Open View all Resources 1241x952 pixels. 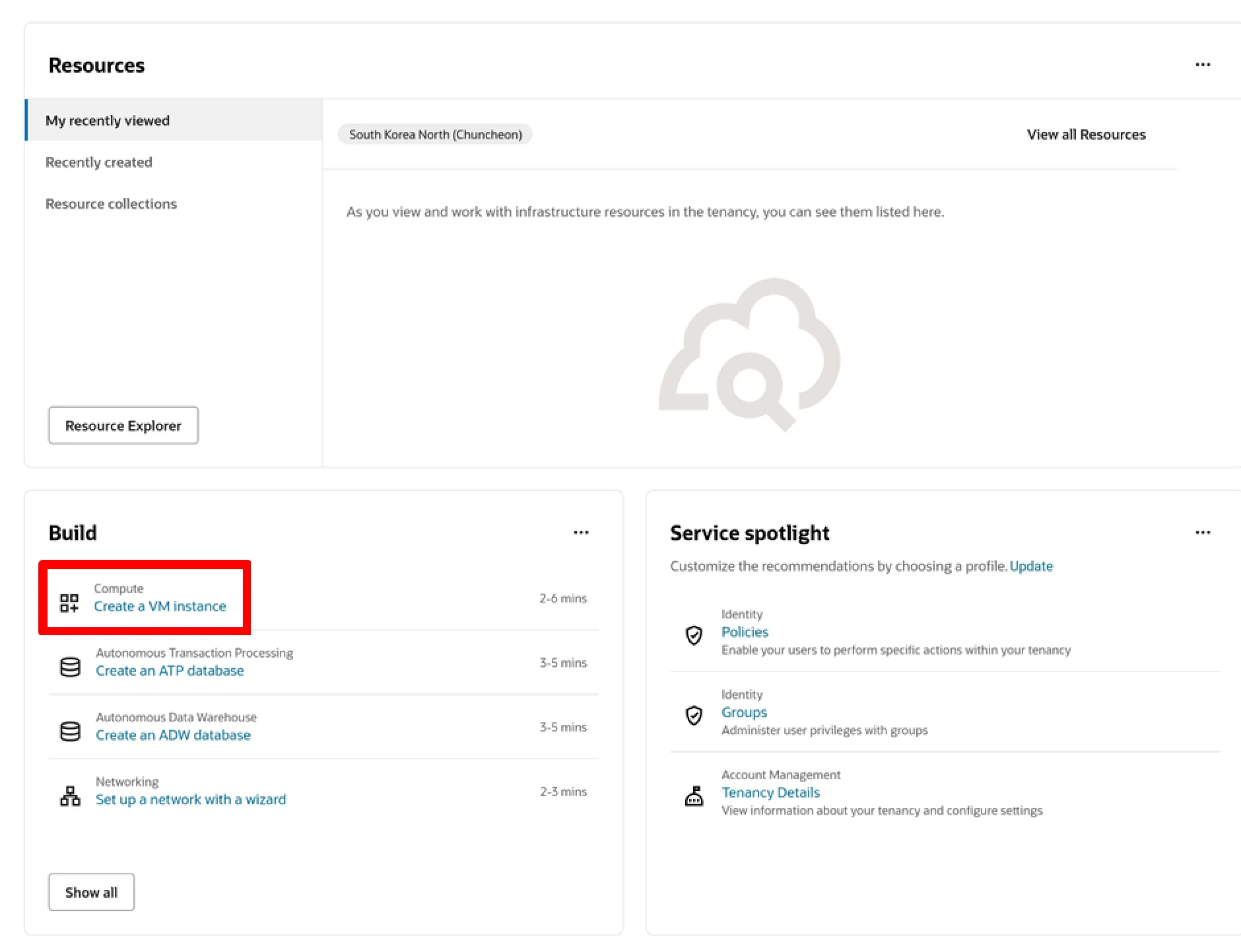tap(1087, 135)
